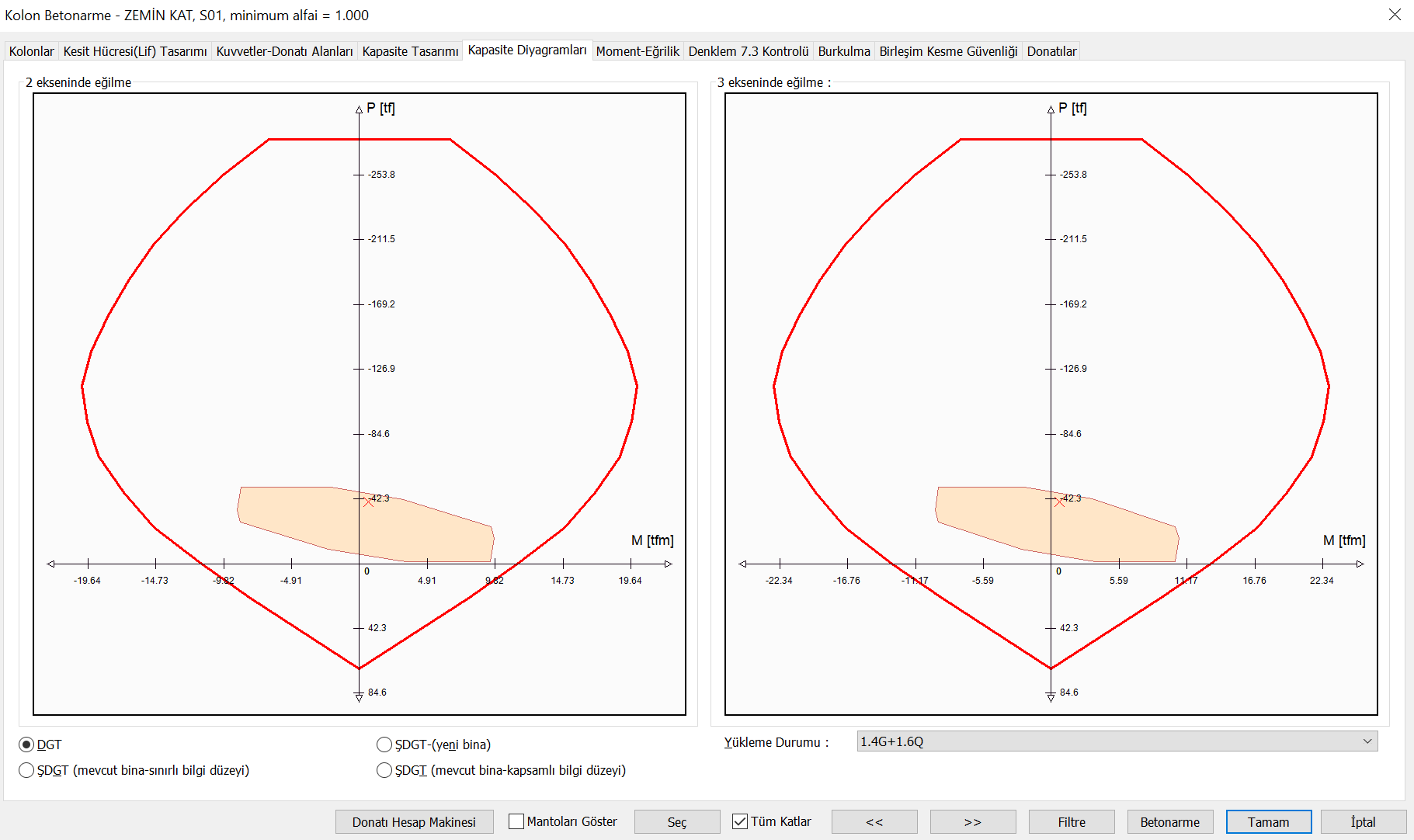
Task: Select the DGT radio option
Action: [26, 745]
